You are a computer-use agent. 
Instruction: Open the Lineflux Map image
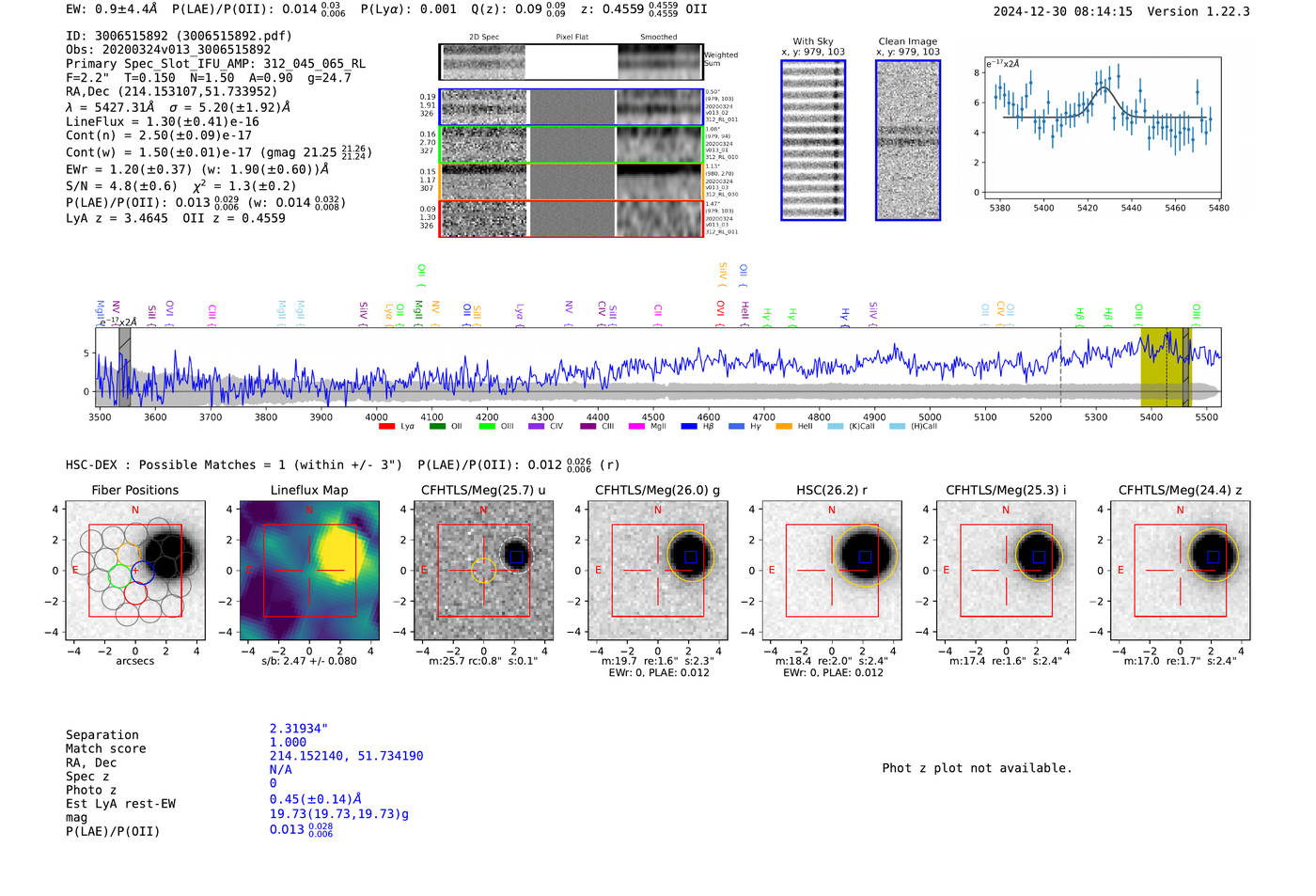point(309,571)
